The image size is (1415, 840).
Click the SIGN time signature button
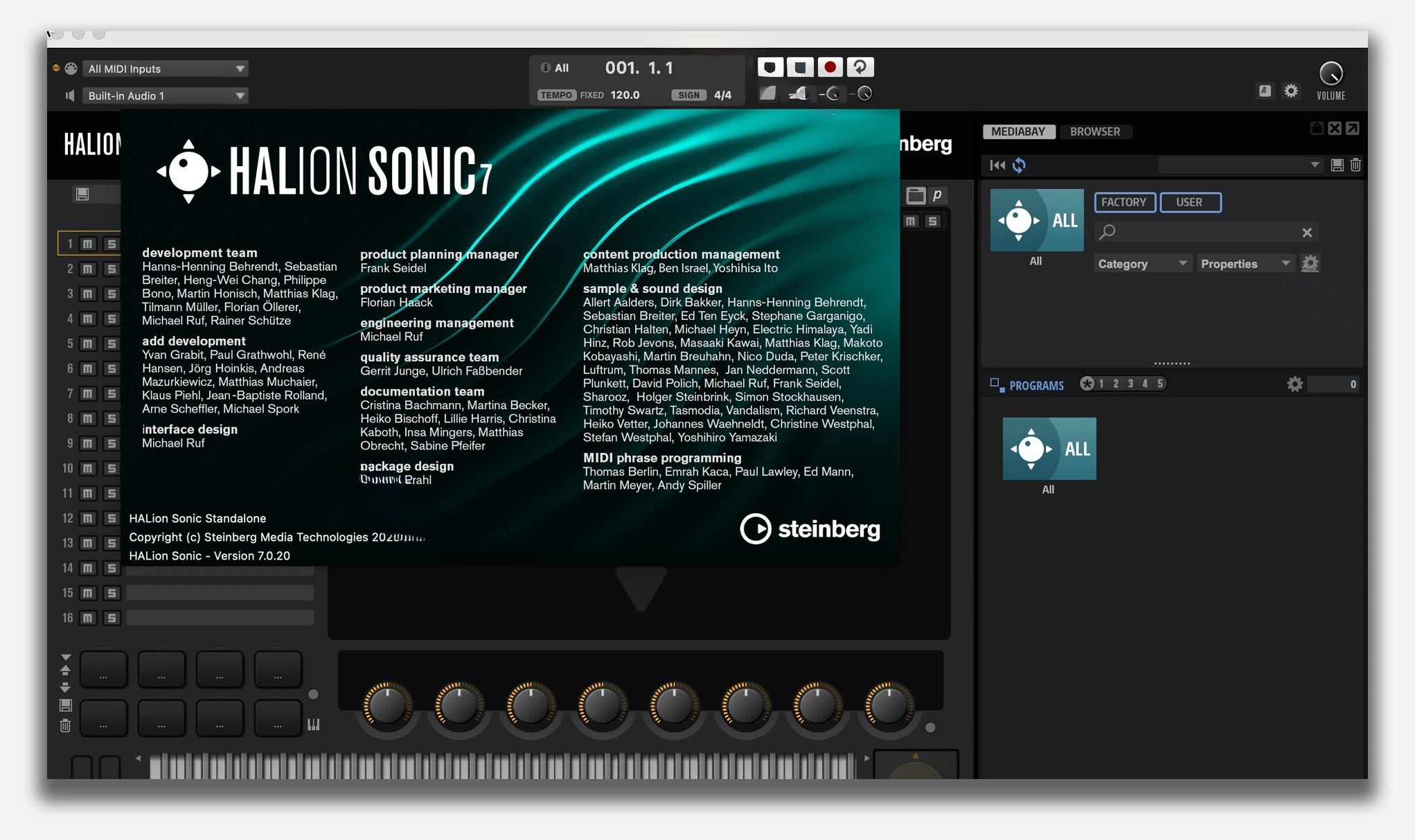tap(688, 95)
